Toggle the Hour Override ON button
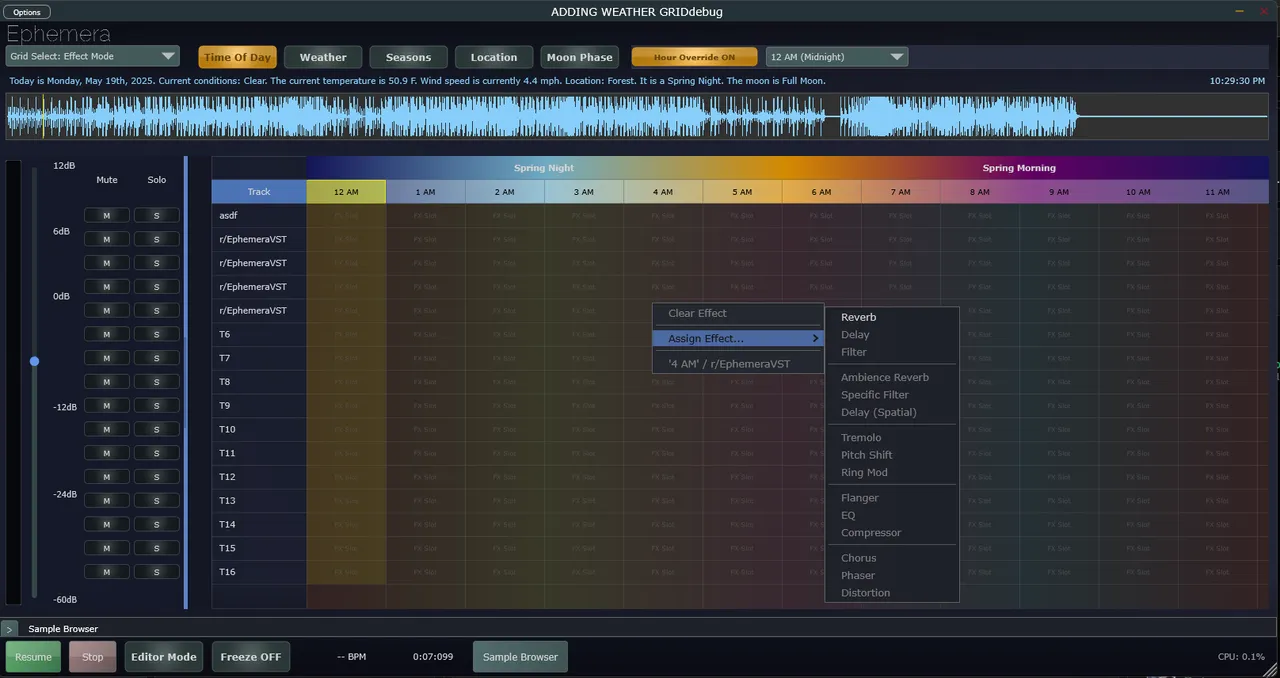Screen dimensions: 1280x678 693,57
